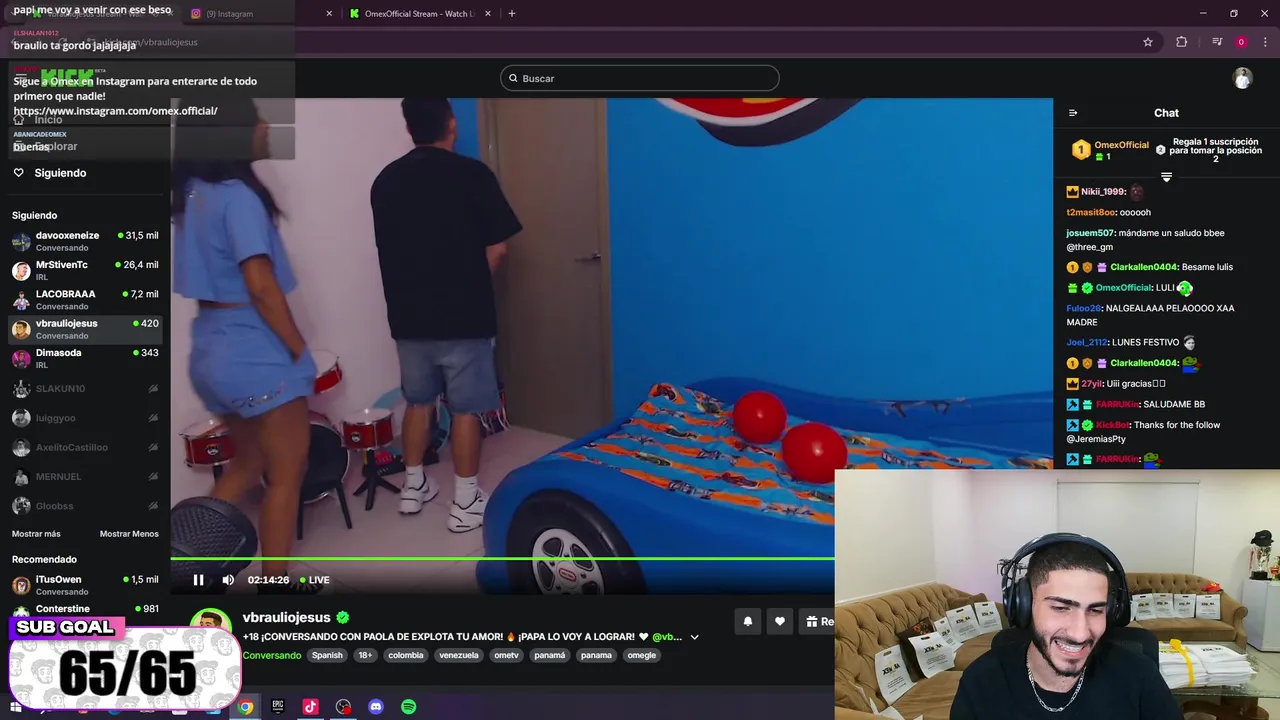Image resolution: width=1280 pixels, height=720 pixels.
Task: Toggle follow heart for vbrauliojesus
Action: 780,621
